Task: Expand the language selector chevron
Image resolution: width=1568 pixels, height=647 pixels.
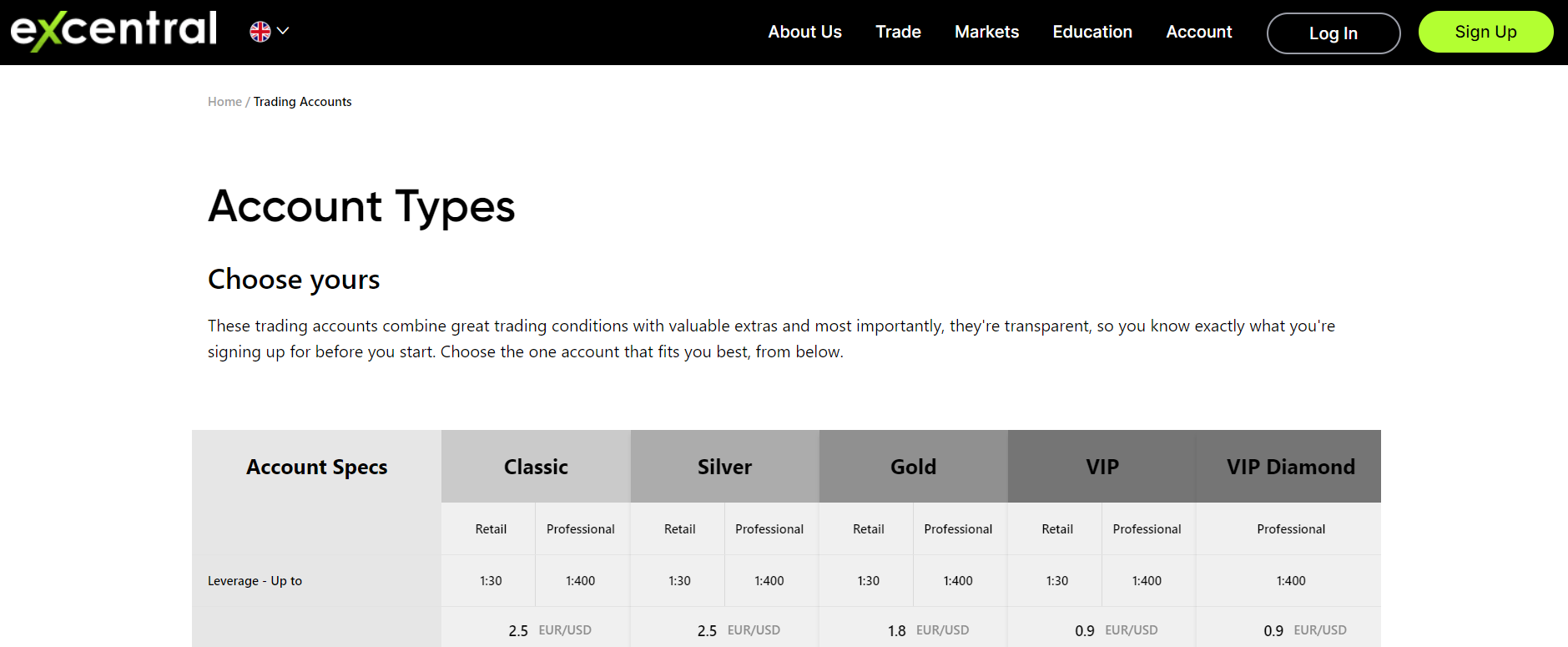Action: 283,31
